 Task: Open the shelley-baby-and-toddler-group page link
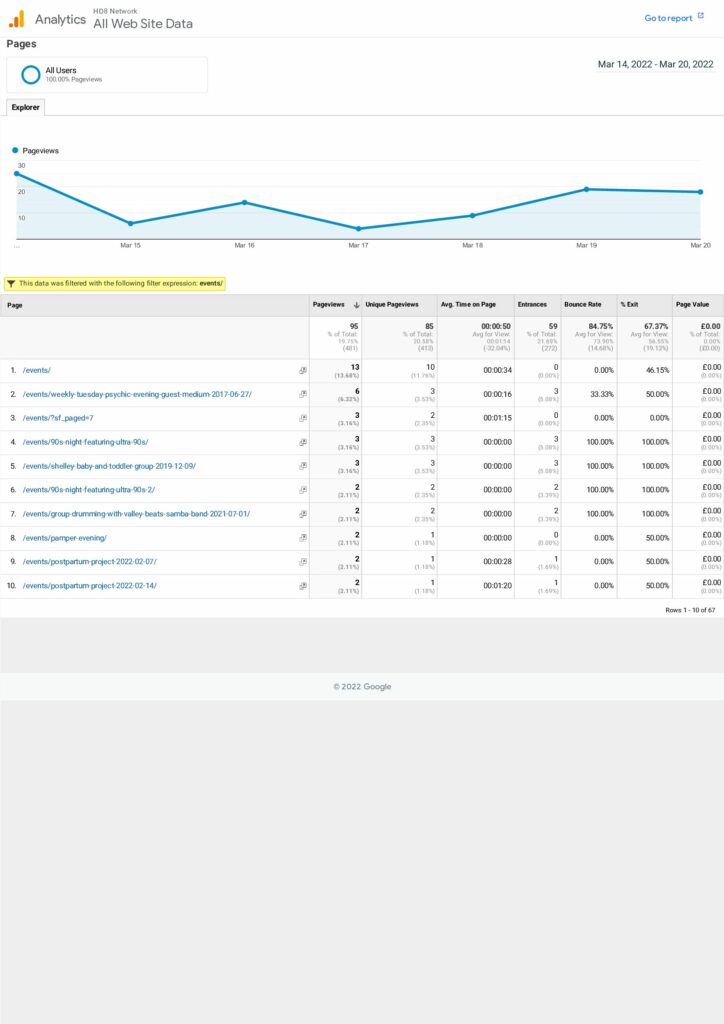coord(109,466)
